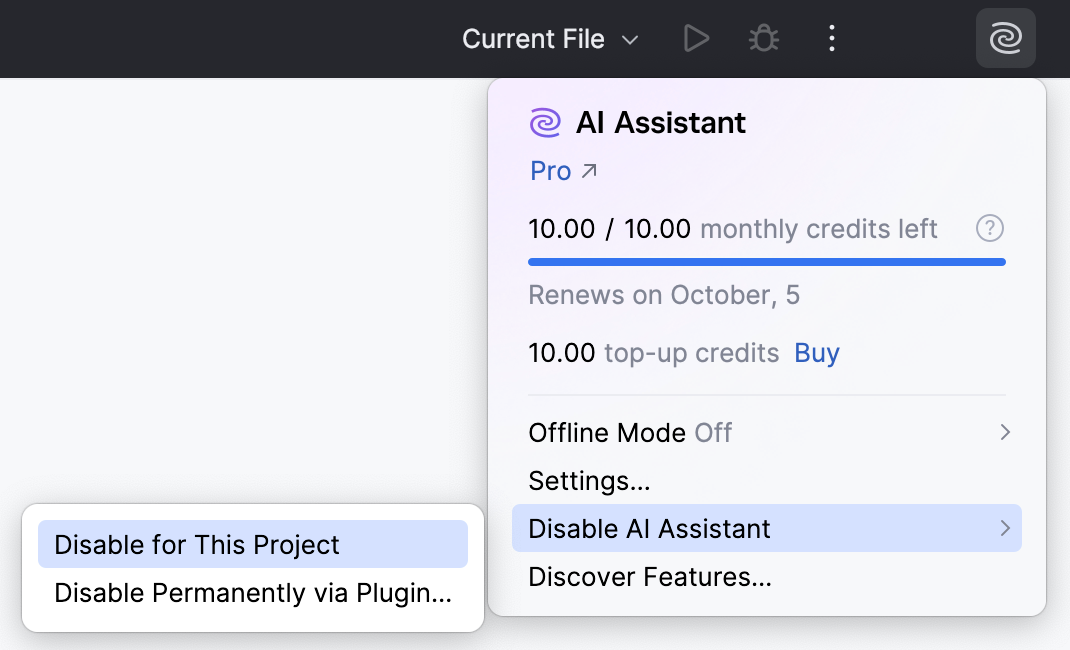1070x650 pixels.
Task: Expand the Disable AI Assistant submenu arrow
Action: point(1004,528)
